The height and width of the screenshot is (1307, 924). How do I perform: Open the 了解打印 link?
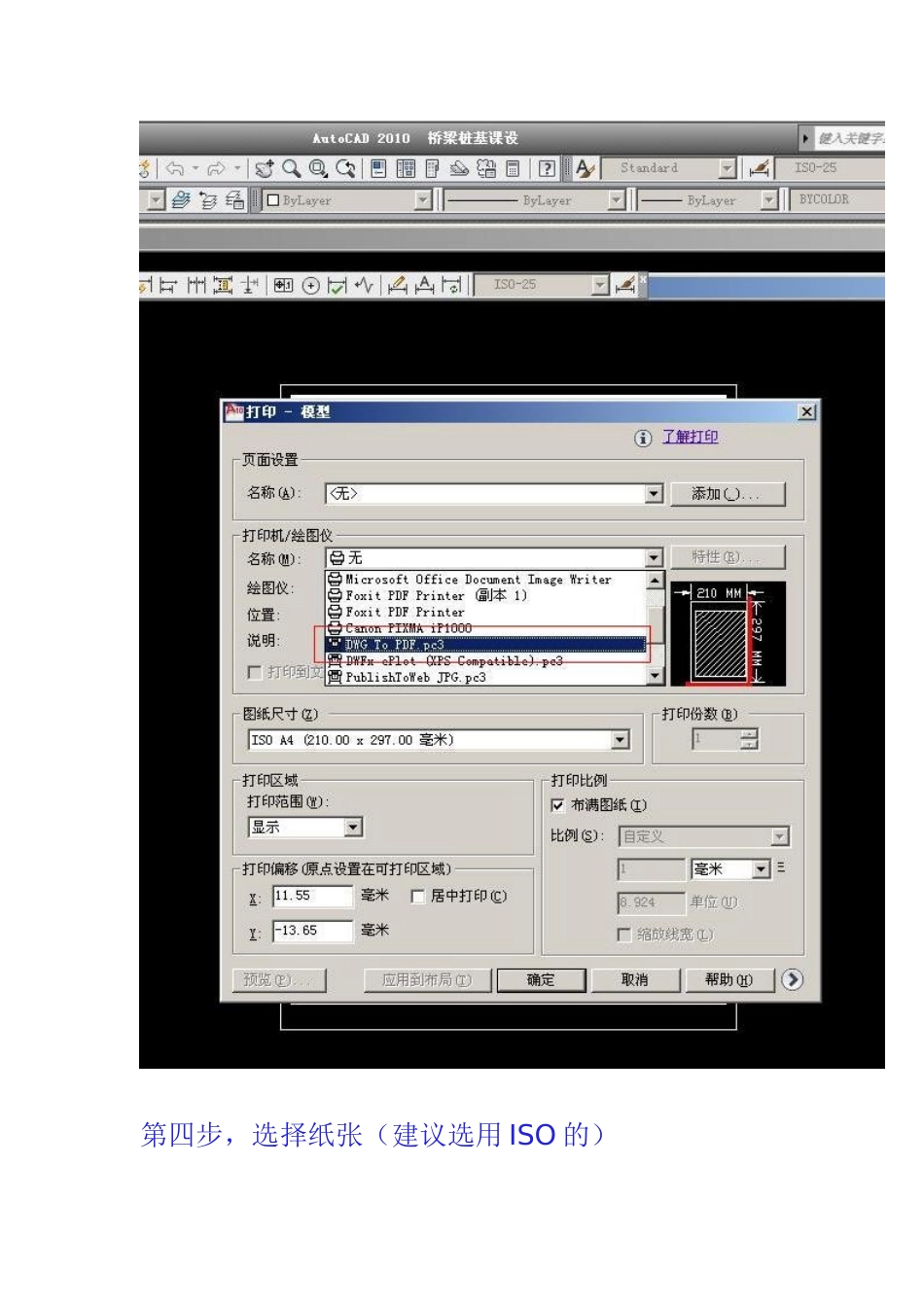(x=691, y=438)
